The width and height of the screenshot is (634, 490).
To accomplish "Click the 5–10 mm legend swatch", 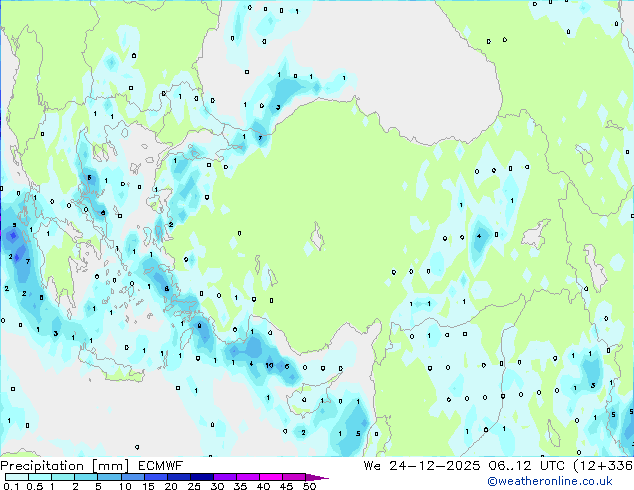I will (109, 477).
